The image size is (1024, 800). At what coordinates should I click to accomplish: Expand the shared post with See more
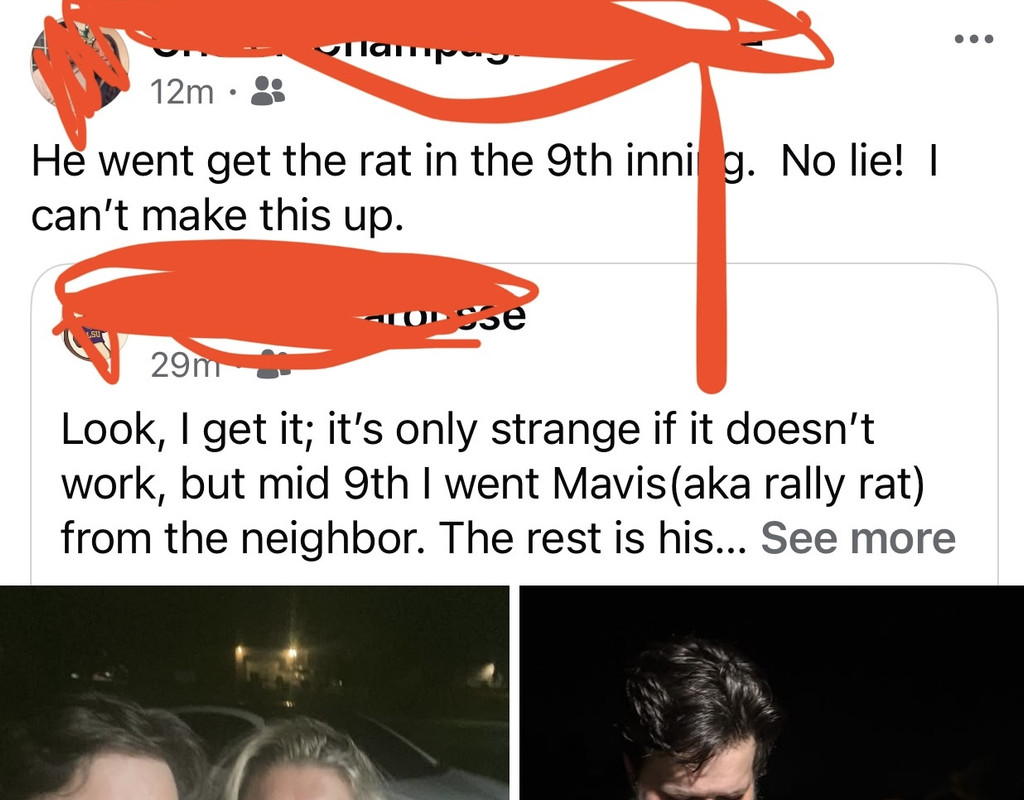(857, 538)
